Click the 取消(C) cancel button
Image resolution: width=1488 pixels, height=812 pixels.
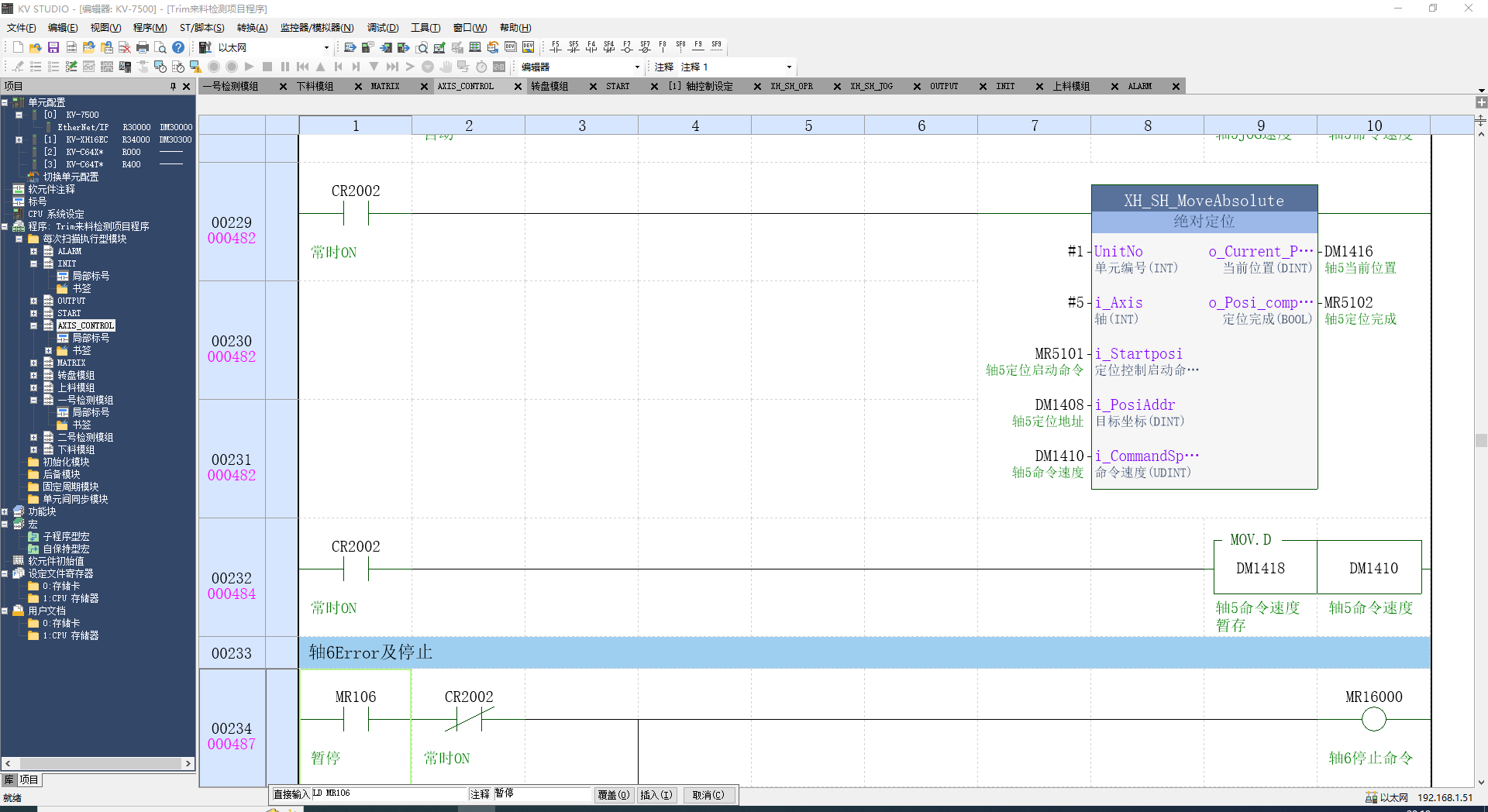click(x=708, y=795)
